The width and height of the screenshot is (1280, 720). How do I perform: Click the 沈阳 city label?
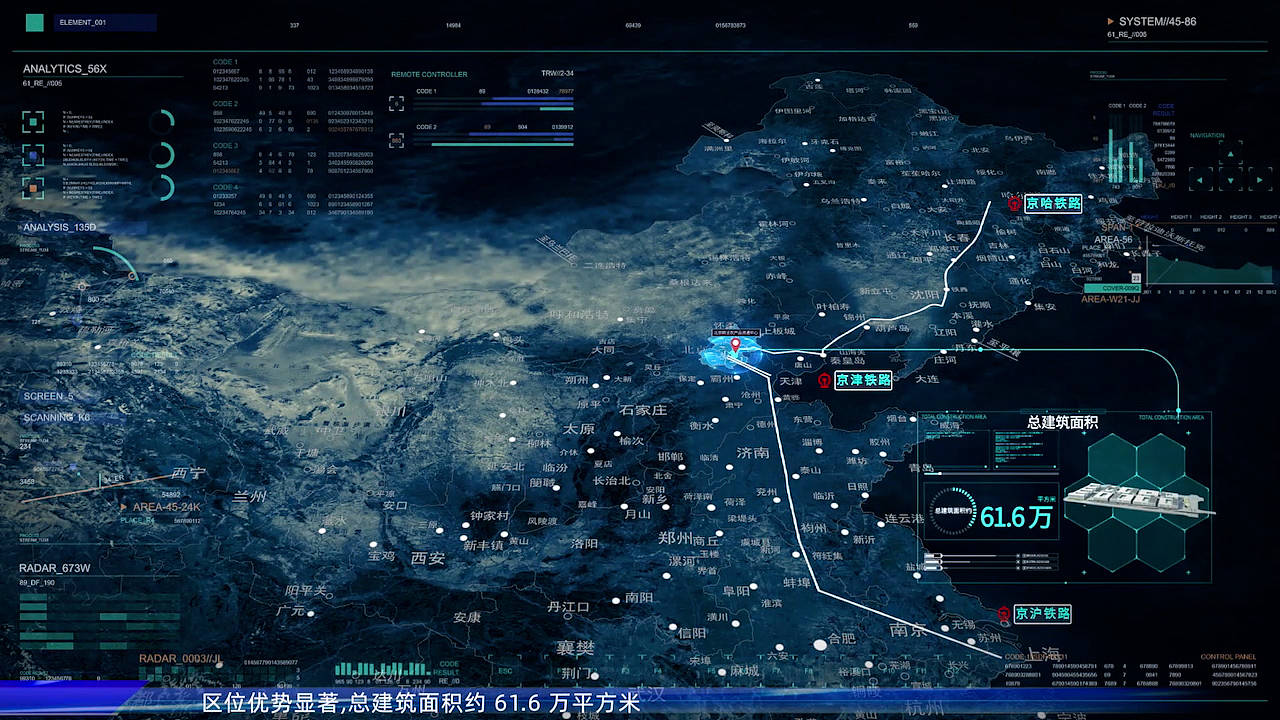925,296
